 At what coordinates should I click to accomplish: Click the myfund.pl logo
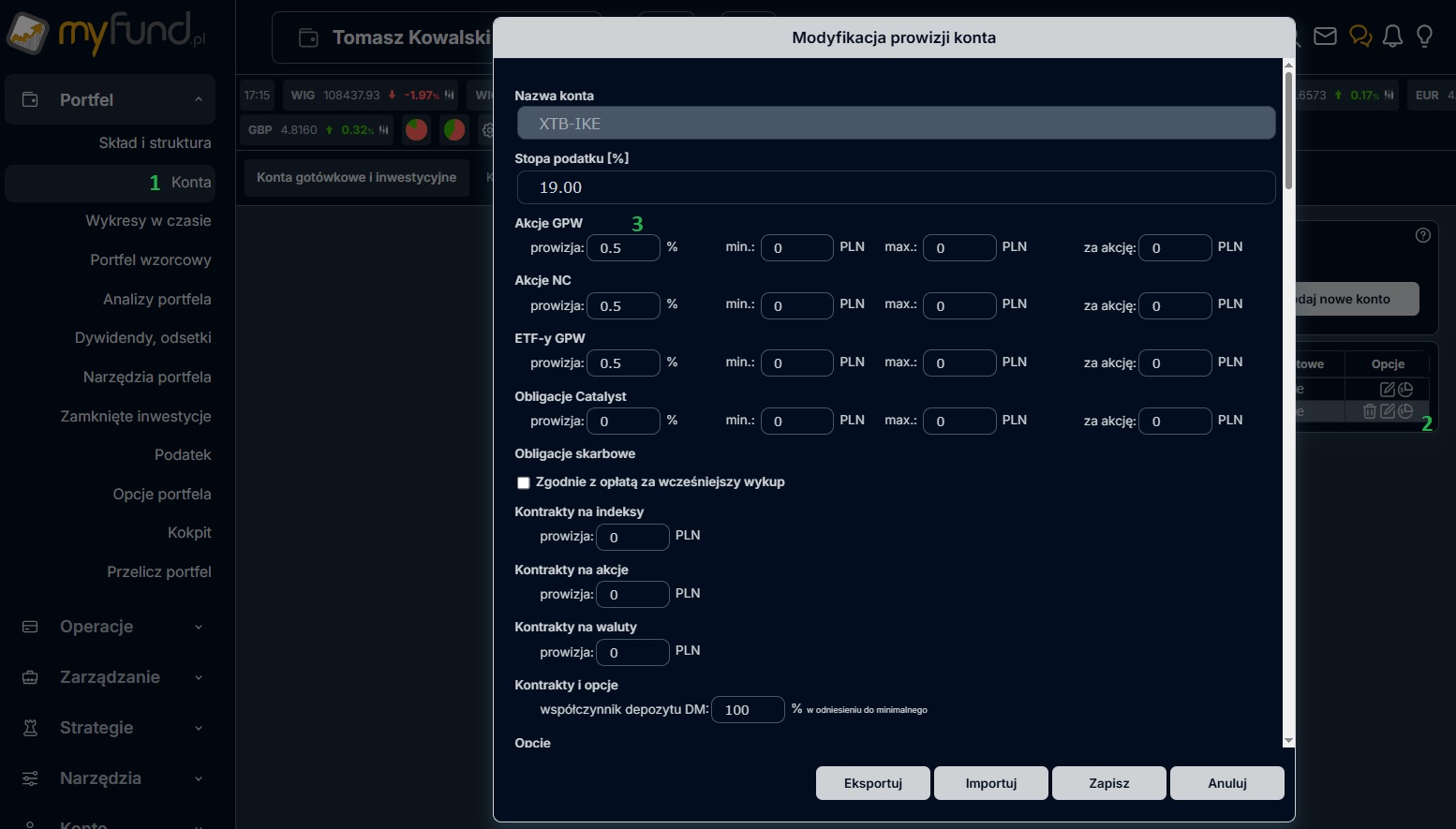pyautogui.click(x=106, y=34)
